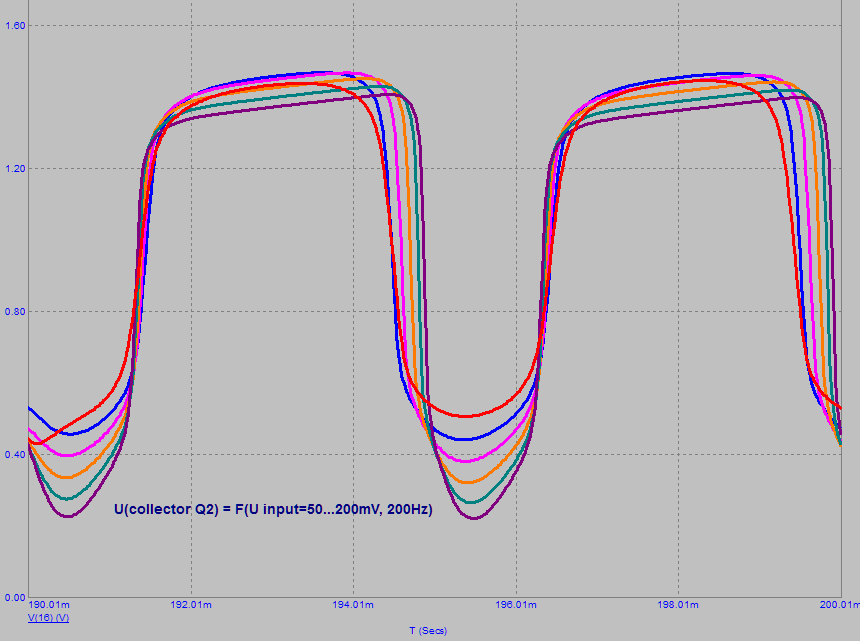Click purple curve's first trough near 190.5m
The width and height of the screenshot is (860, 641).
click(68, 516)
